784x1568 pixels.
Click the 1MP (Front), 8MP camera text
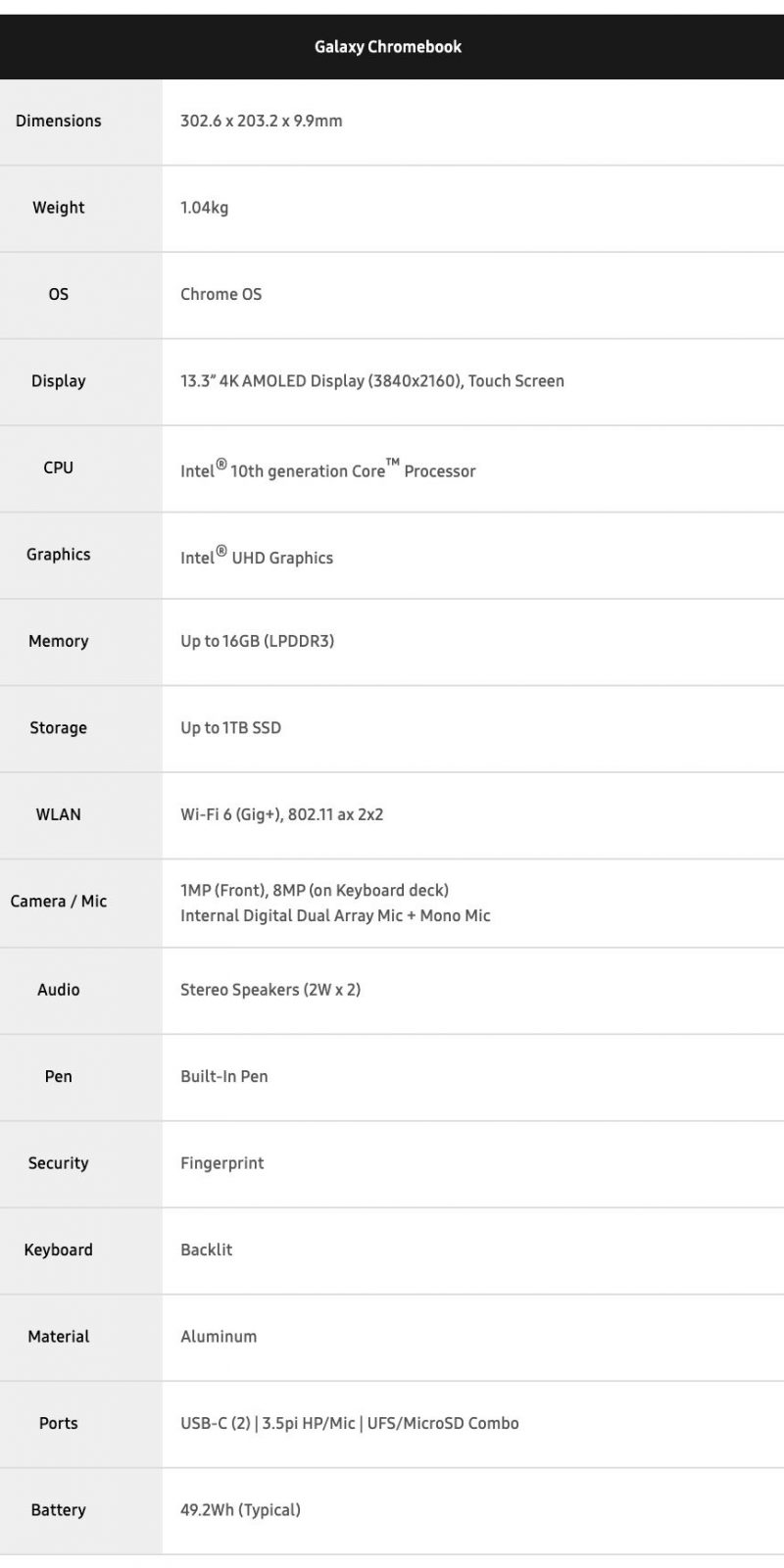pos(314,890)
